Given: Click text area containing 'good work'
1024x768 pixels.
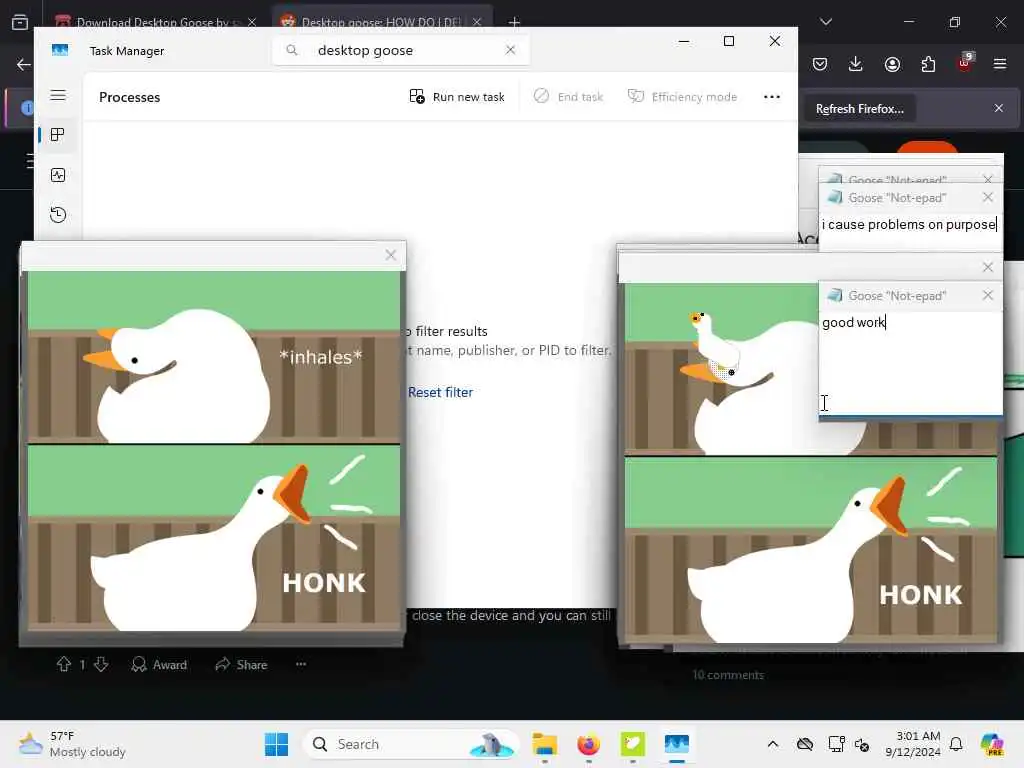Looking at the screenshot, I should pos(910,362).
